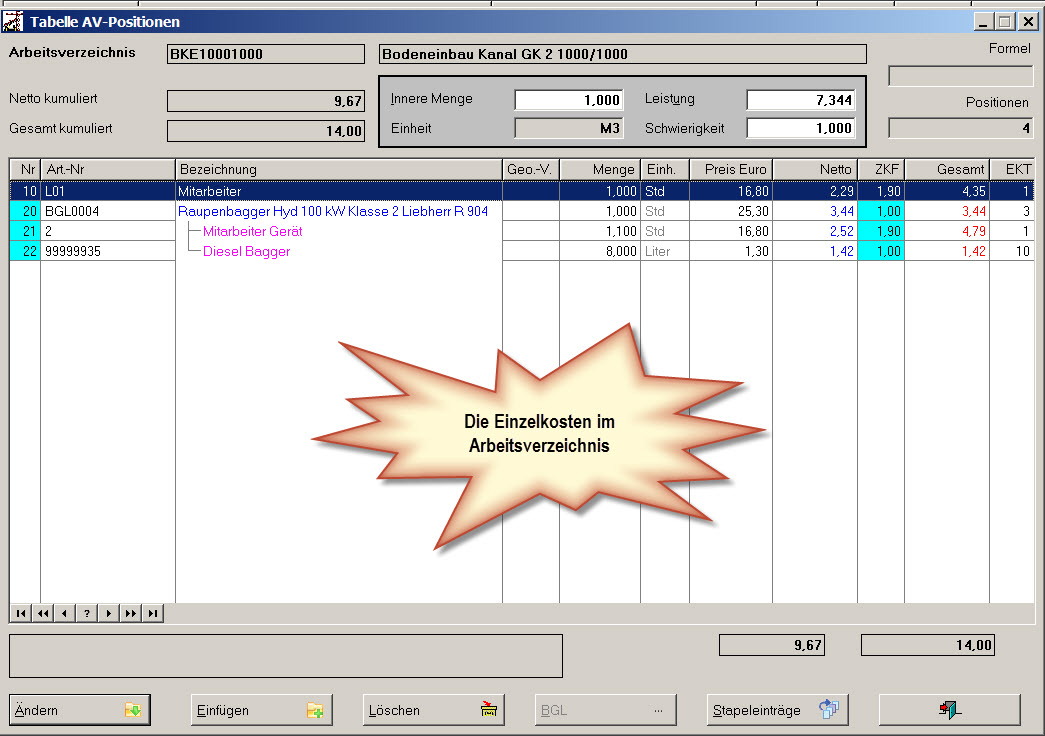Click into the Schwierigkeit field
This screenshot has height=736, width=1045.
pos(801,128)
